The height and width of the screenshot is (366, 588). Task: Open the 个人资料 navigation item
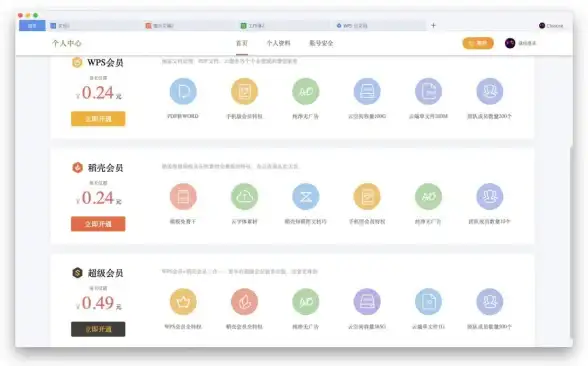pyautogui.click(x=278, y=43)
